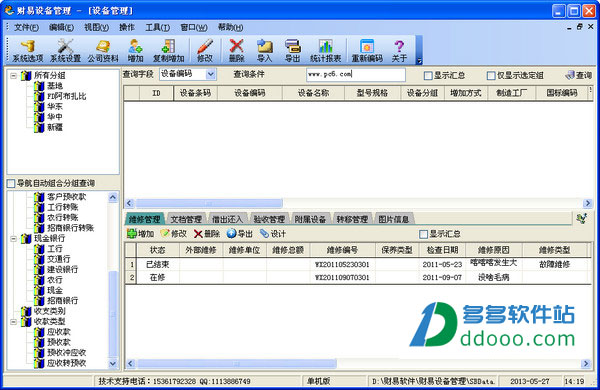The width and height of the screenshot is (600, 390).
Task: Open the 文件 menu
Action: tap(26, 28)
